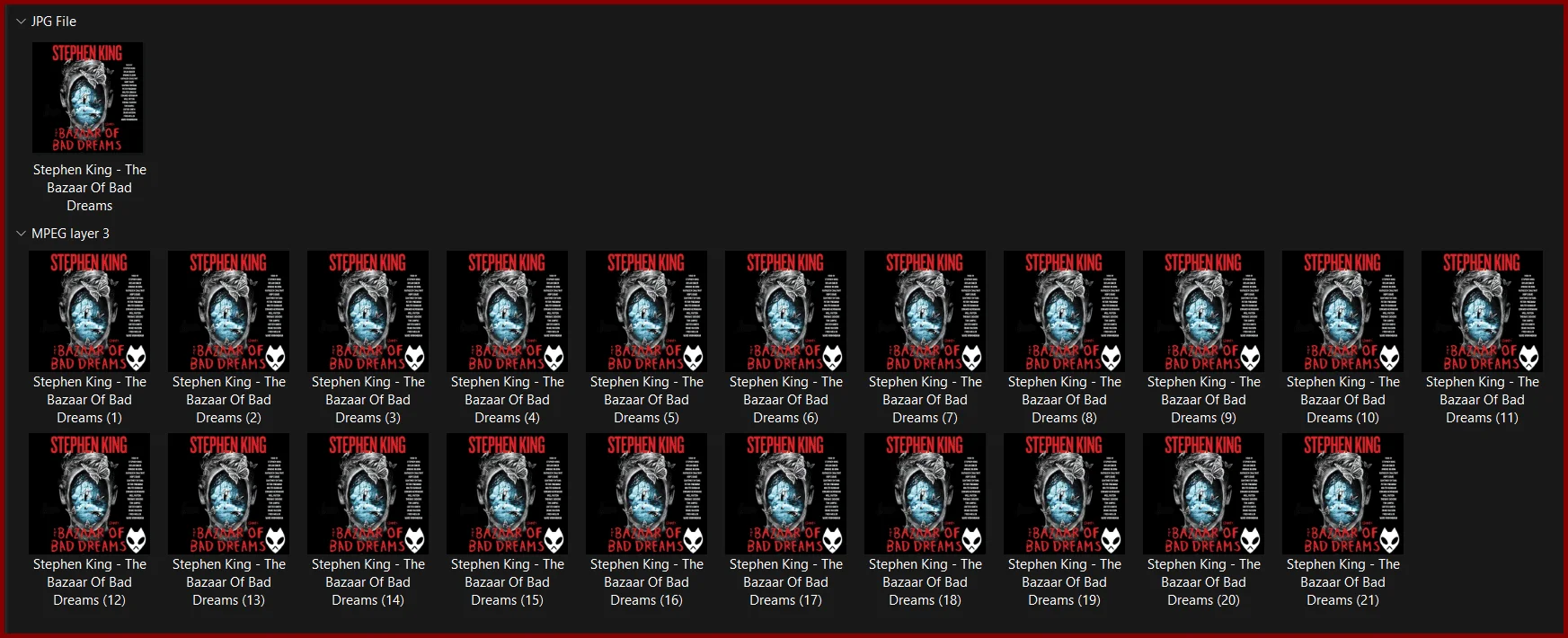Click file name ending in Dreams (9)
The width and height of the screenshot is (1568, 638).
pos(1203,400)
